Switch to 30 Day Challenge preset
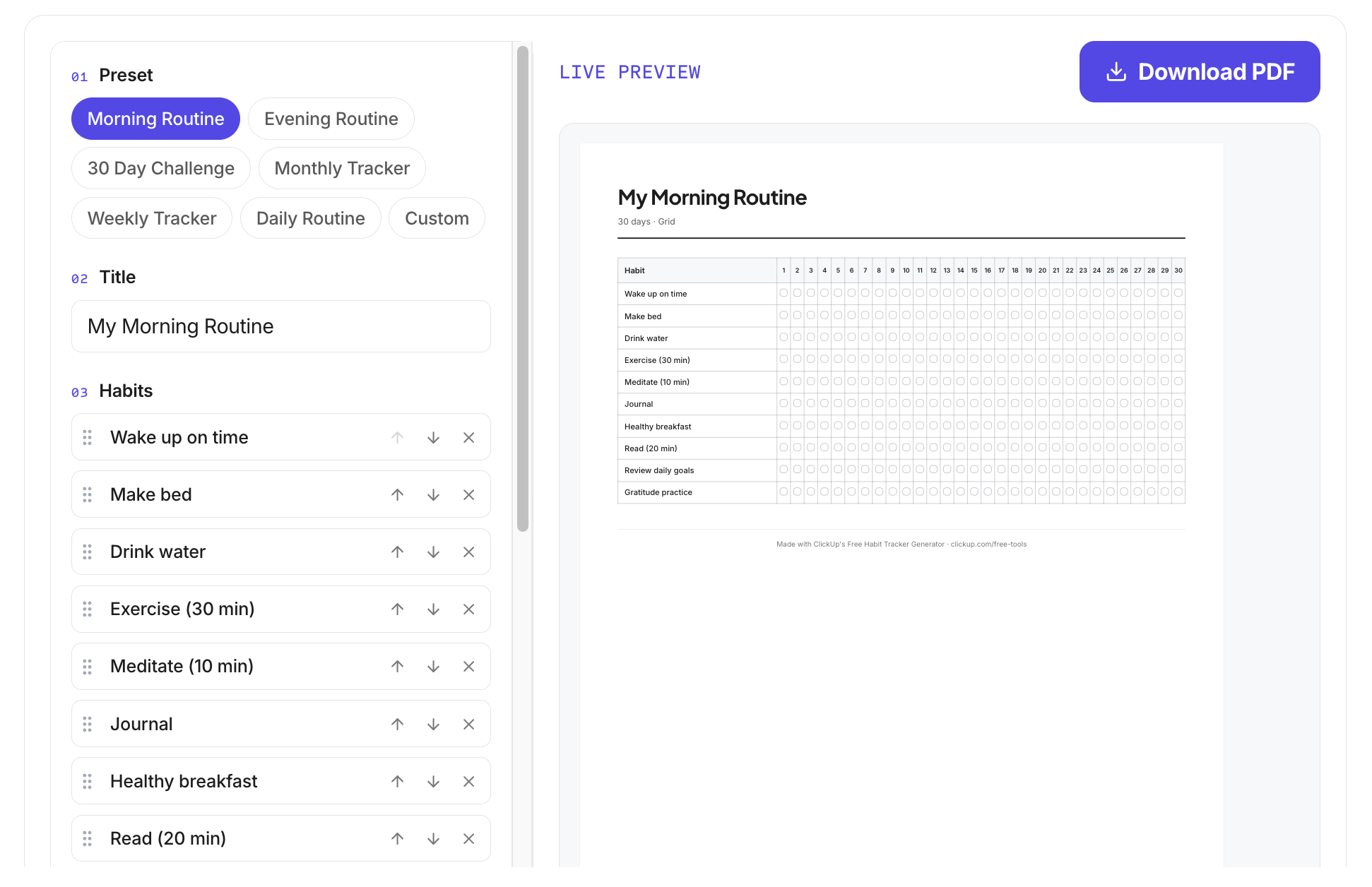This screenshot has height=887, width=1372. [x=161, y=168]
